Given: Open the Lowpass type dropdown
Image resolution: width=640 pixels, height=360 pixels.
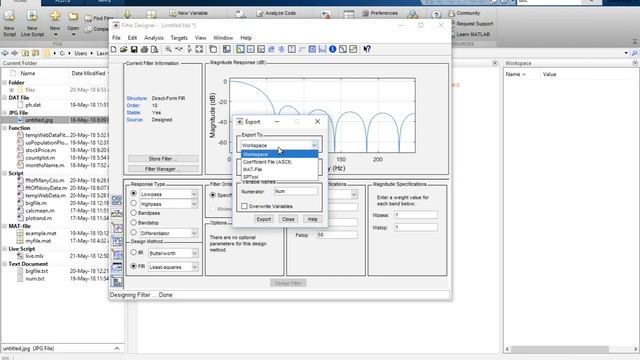Looking at the screenshot, I should pos(194,194).
